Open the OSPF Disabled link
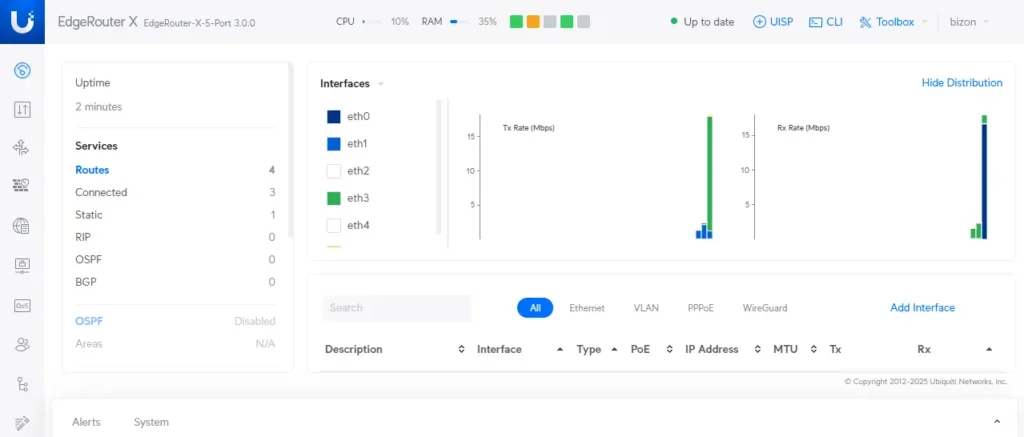This screenshot has height=437, width=1024. tap(89, 321)
